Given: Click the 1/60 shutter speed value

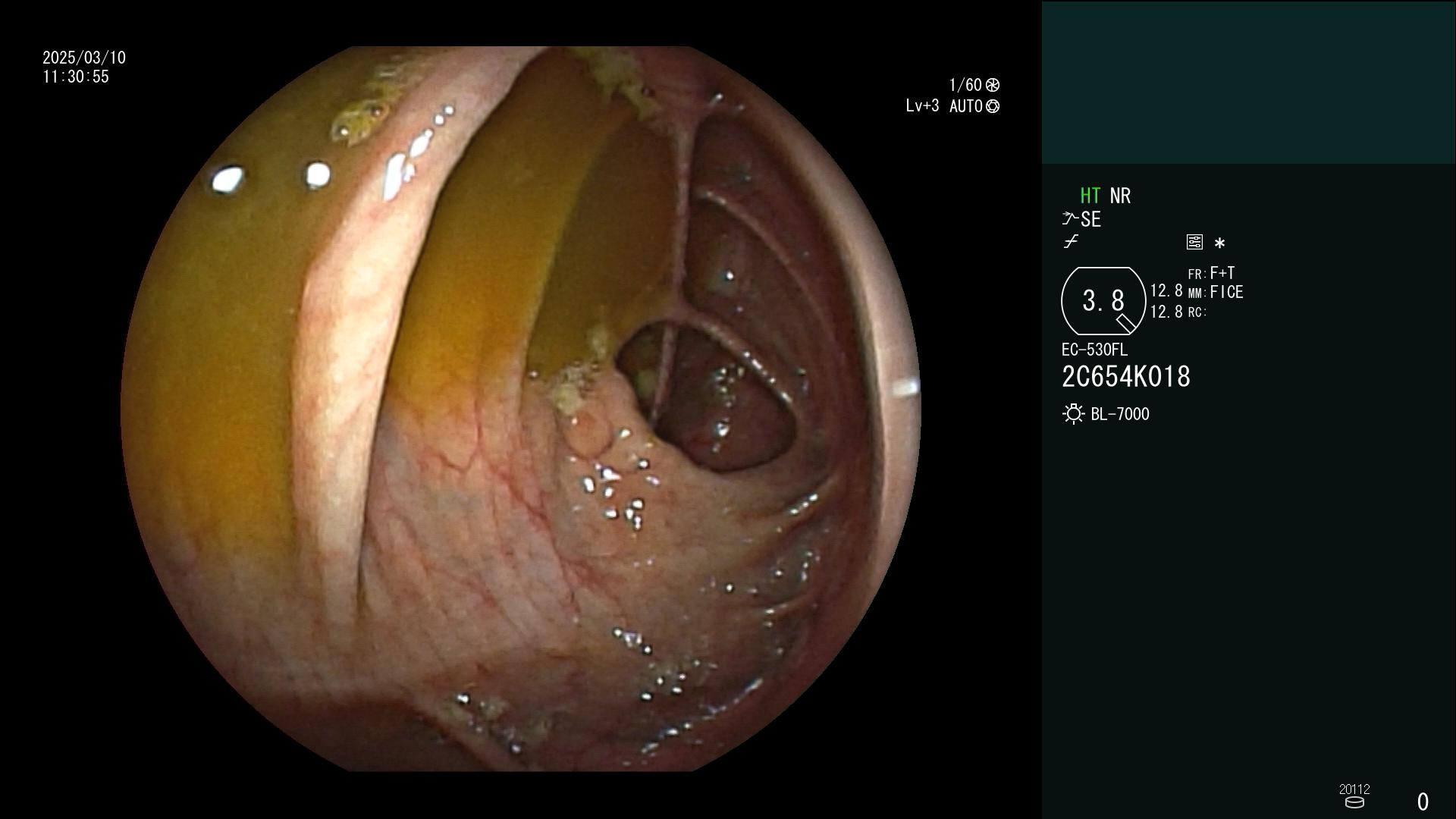Looking at the screenshot, I should [x=965, y=85].
